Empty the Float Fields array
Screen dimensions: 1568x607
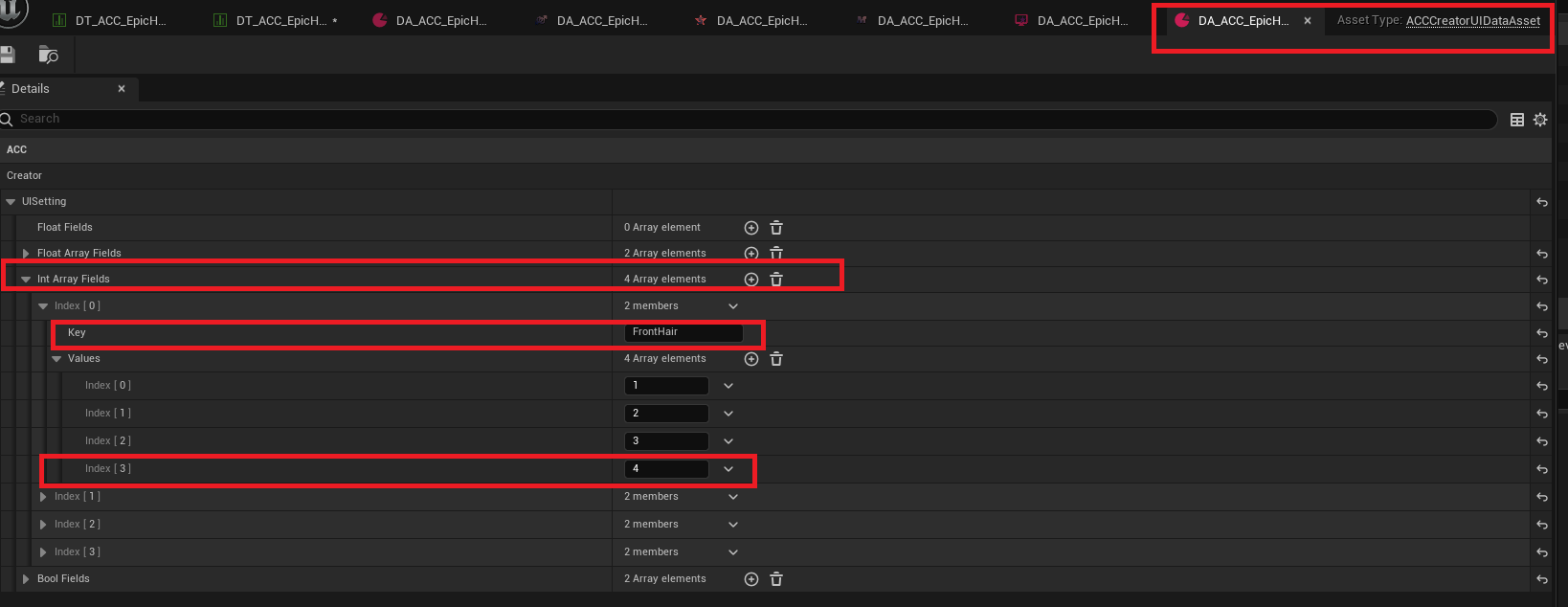click(776, 228)
